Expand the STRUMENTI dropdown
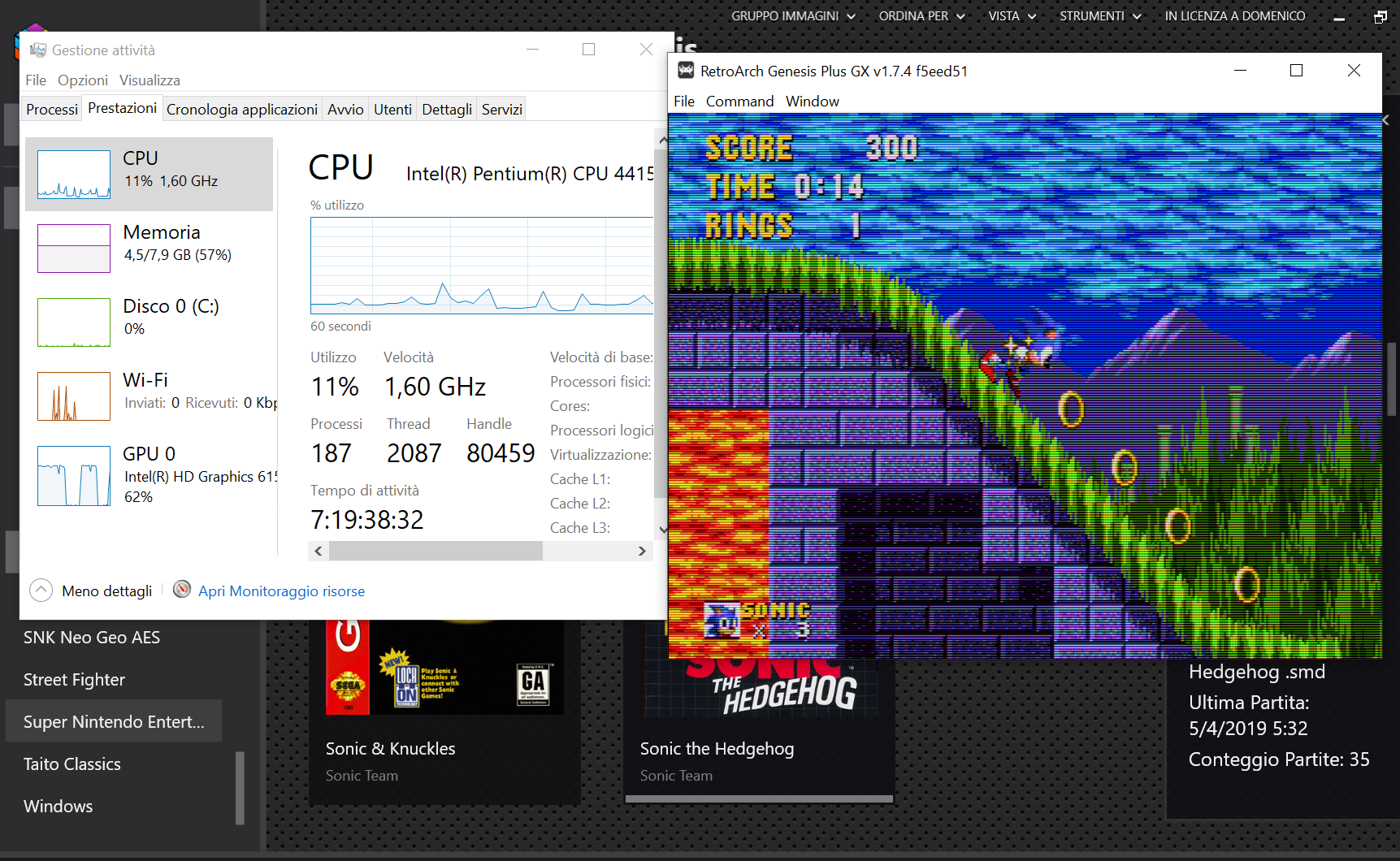 click(x=1100, y=15)
